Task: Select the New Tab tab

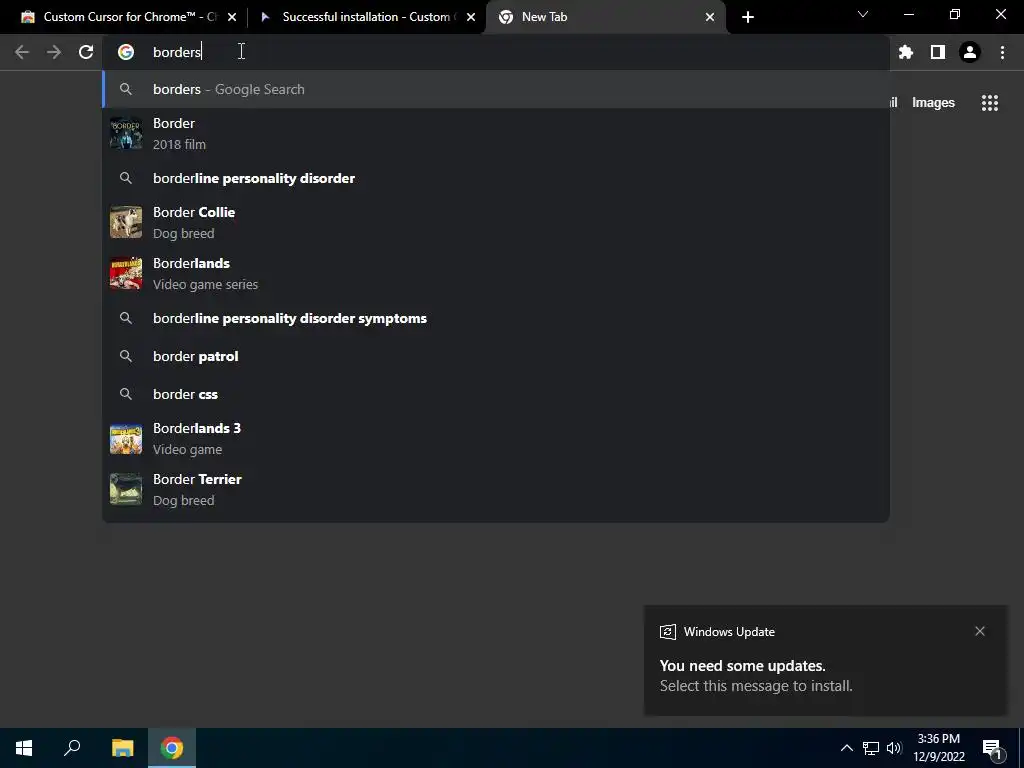Action: [605, 17]
